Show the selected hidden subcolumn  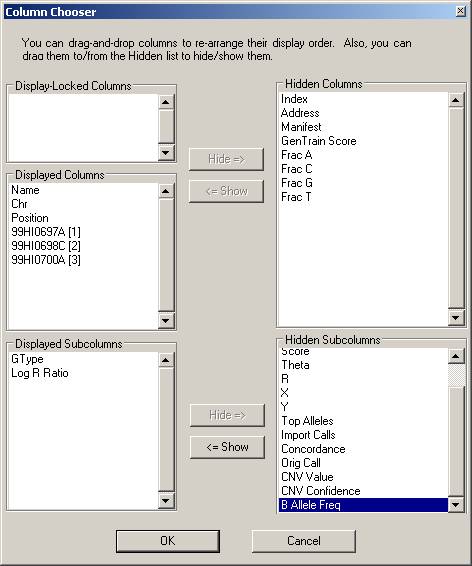pos(227,447)
